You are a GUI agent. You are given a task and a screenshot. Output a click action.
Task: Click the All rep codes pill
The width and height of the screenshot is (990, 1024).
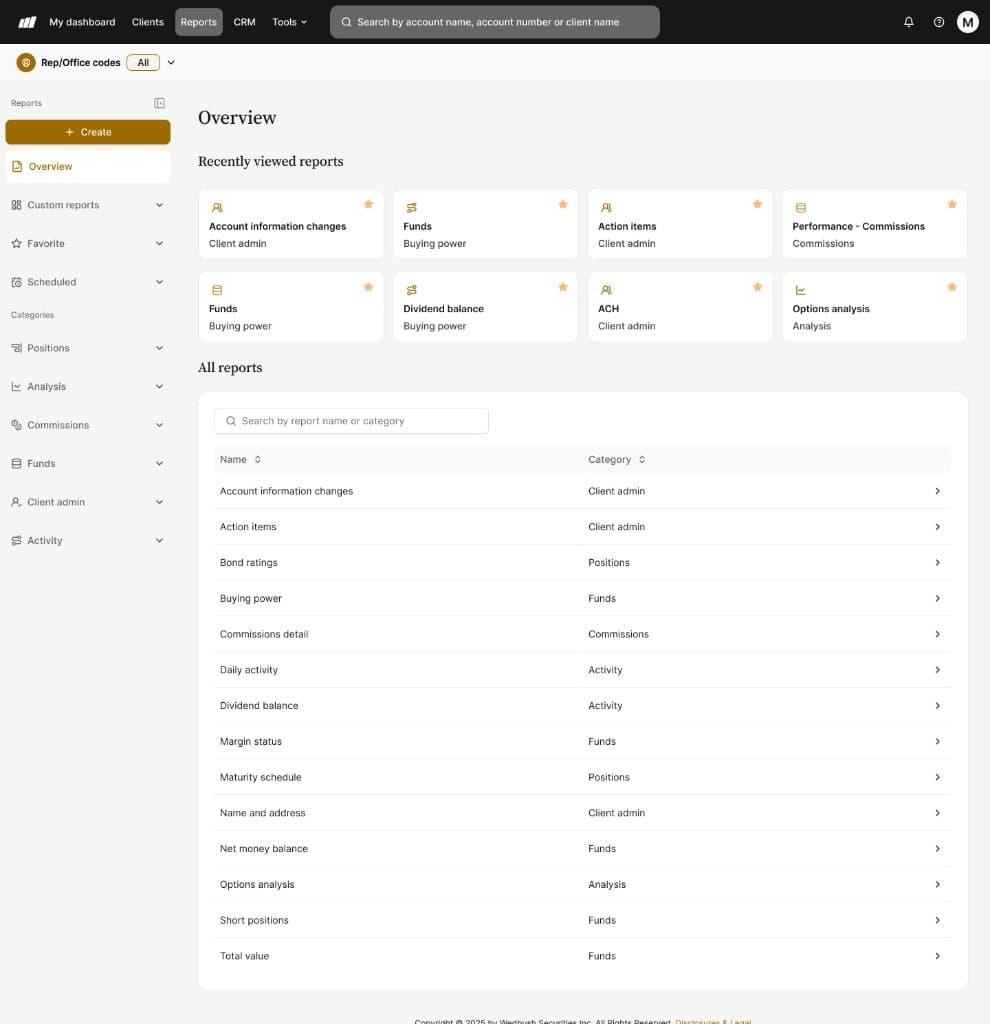(143, 63)
